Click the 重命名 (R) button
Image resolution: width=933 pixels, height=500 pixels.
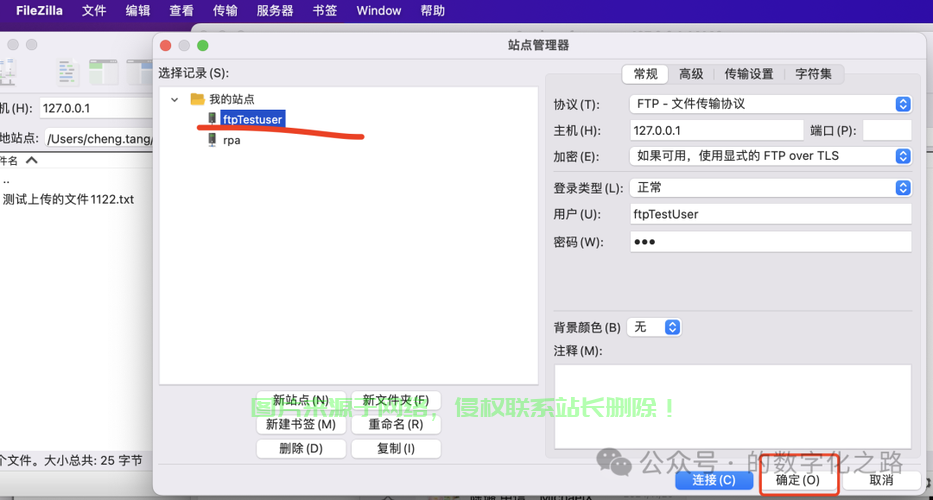(396, 424)
